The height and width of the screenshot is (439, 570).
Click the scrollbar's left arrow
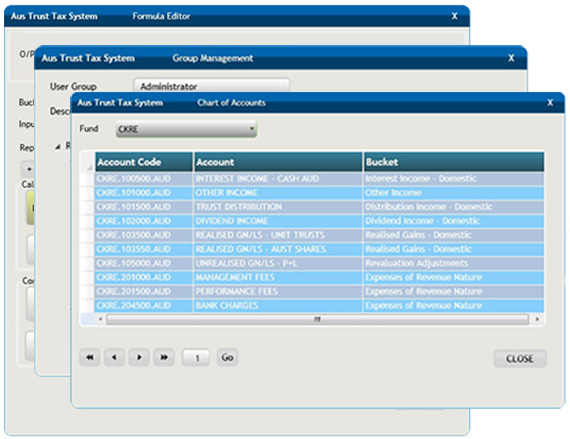click(101, 319)
